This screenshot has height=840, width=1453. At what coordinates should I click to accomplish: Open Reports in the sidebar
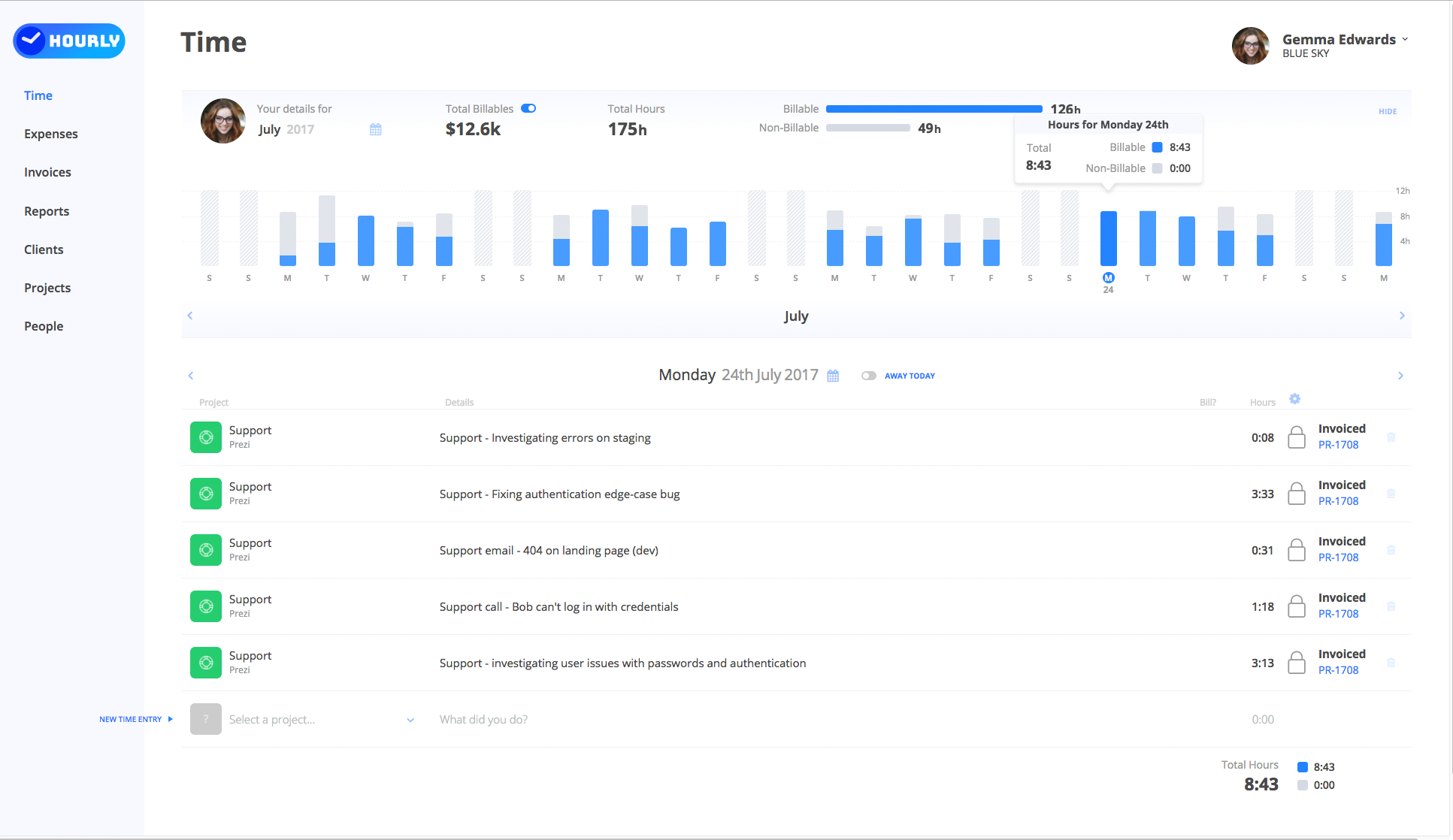(x=47, y=211)
